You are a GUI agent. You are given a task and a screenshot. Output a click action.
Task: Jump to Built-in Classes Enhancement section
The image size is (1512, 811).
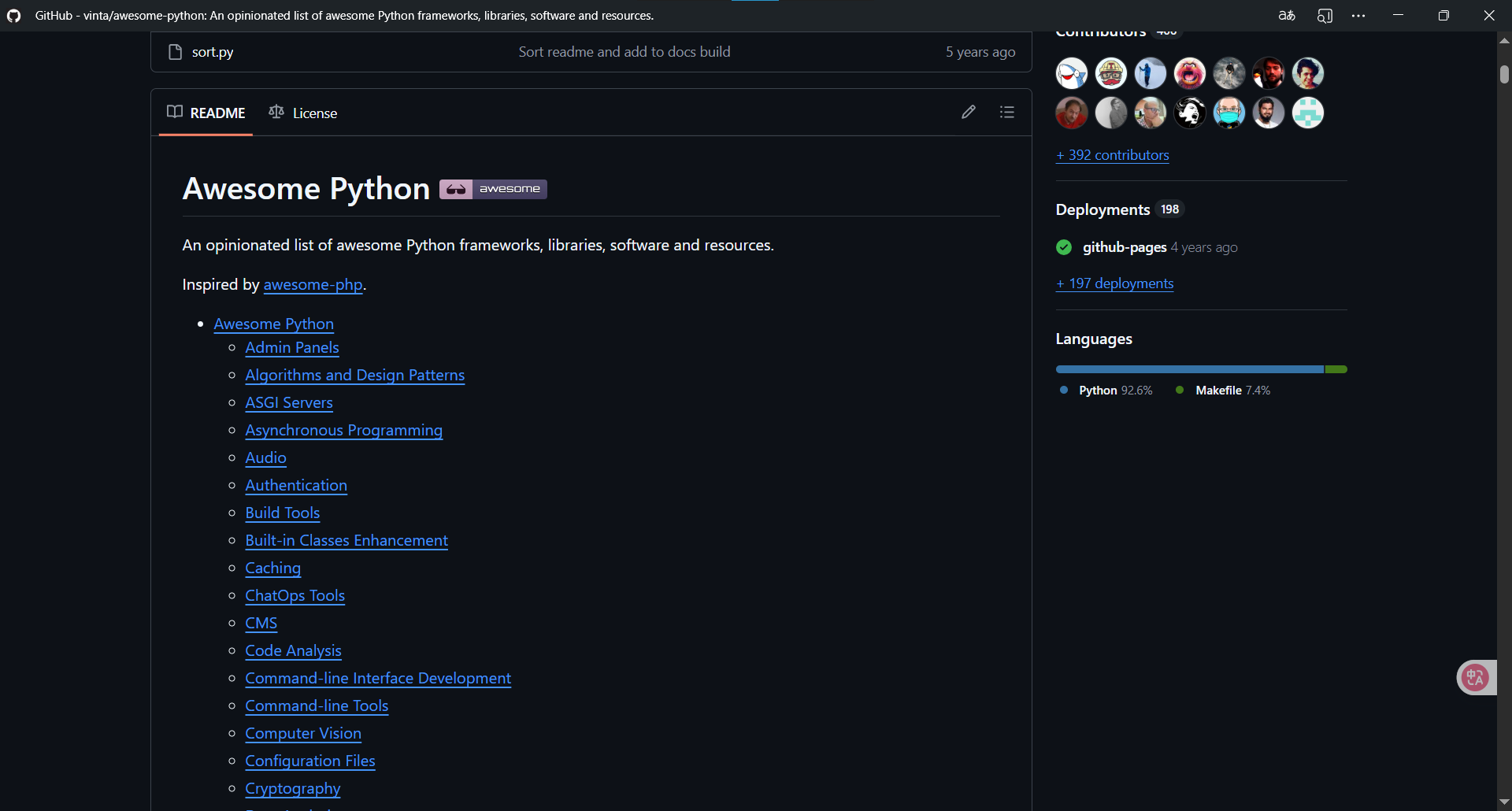click(x=346, y=540)
